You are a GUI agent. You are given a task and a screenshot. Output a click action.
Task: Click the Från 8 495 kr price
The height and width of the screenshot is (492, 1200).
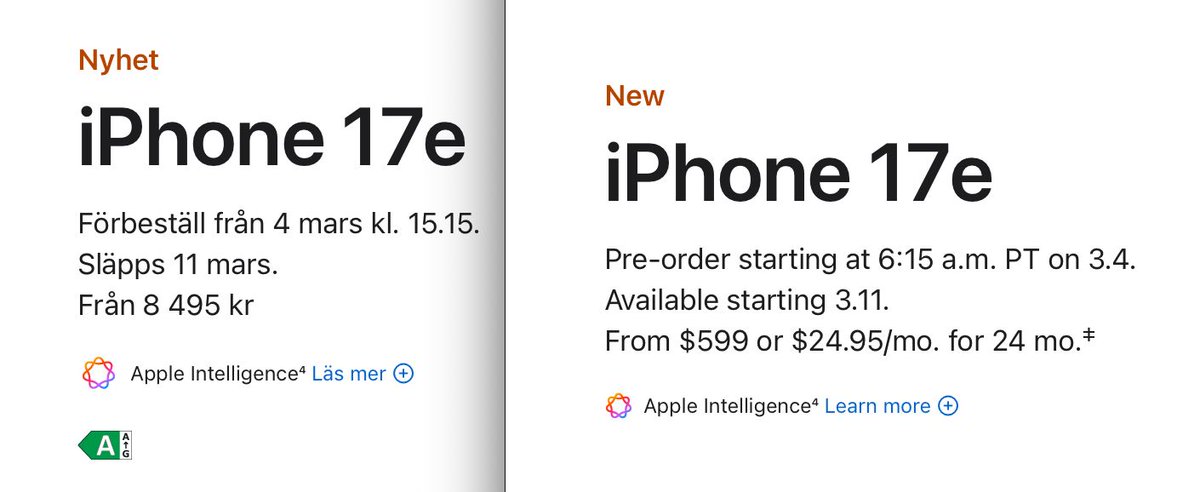click(x=165, y=305)
